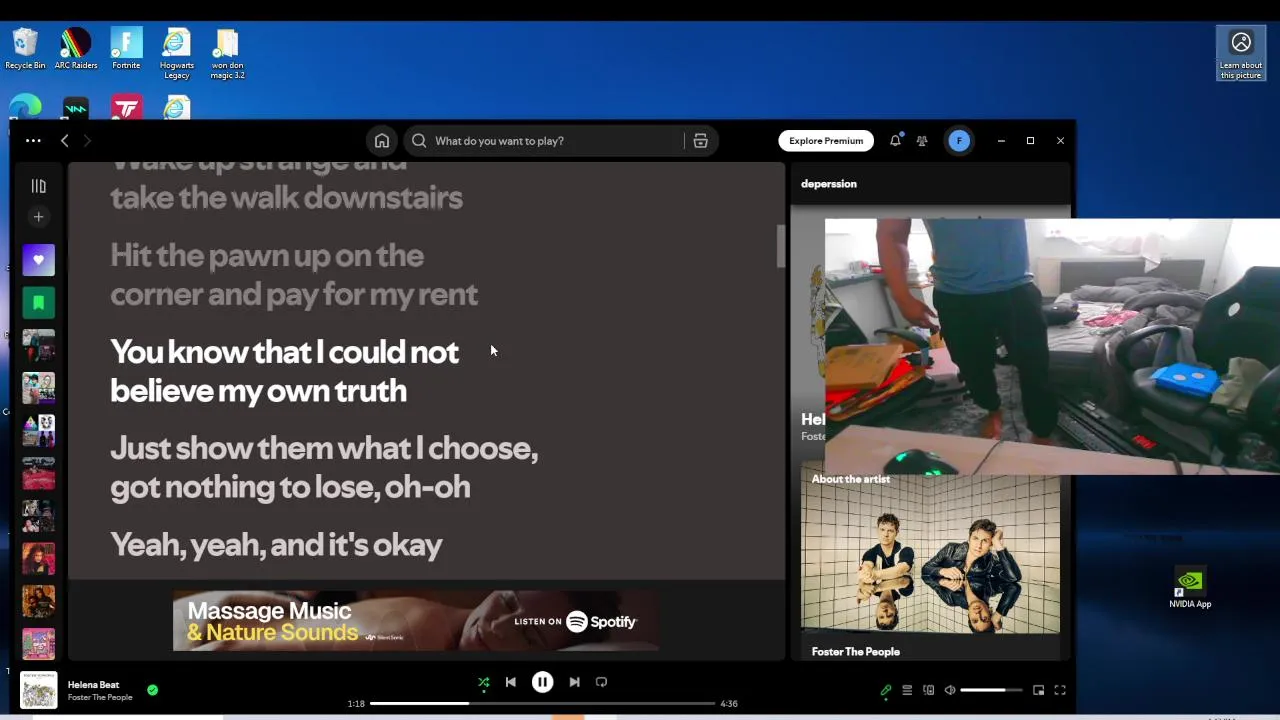Open the notifications bell

pos(895,141)
